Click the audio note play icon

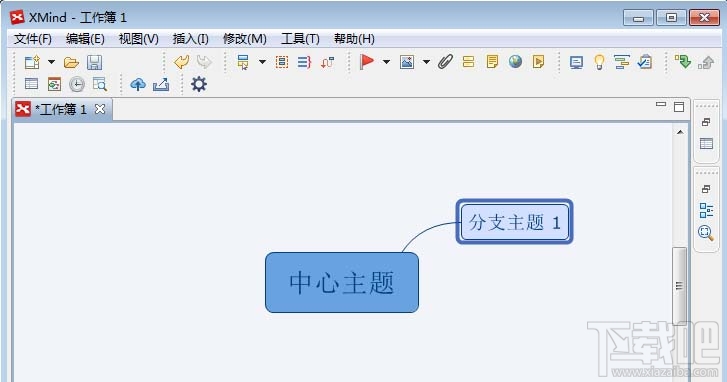click(x=538, y=62)
